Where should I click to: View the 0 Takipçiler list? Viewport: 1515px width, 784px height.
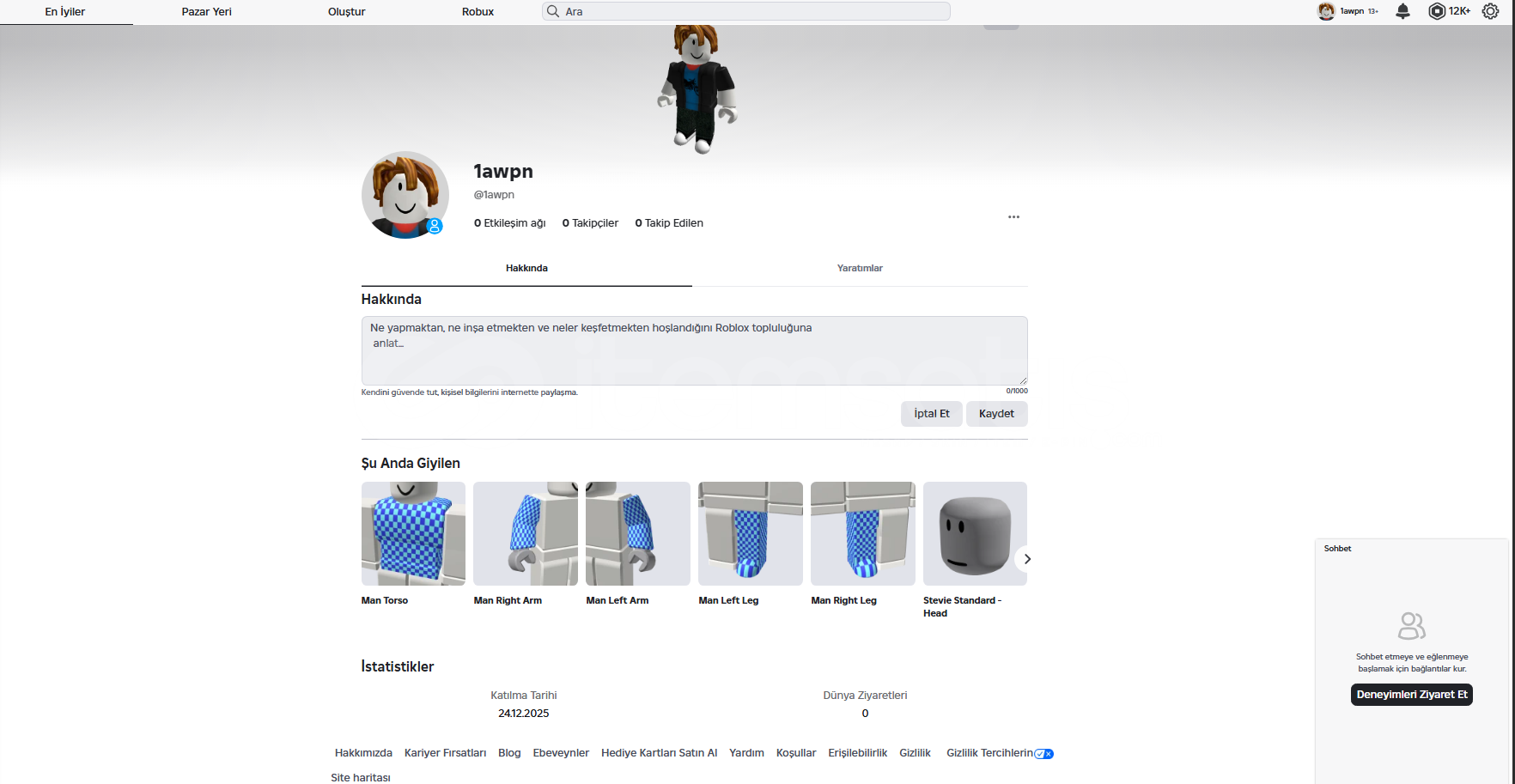pos(590,223)
